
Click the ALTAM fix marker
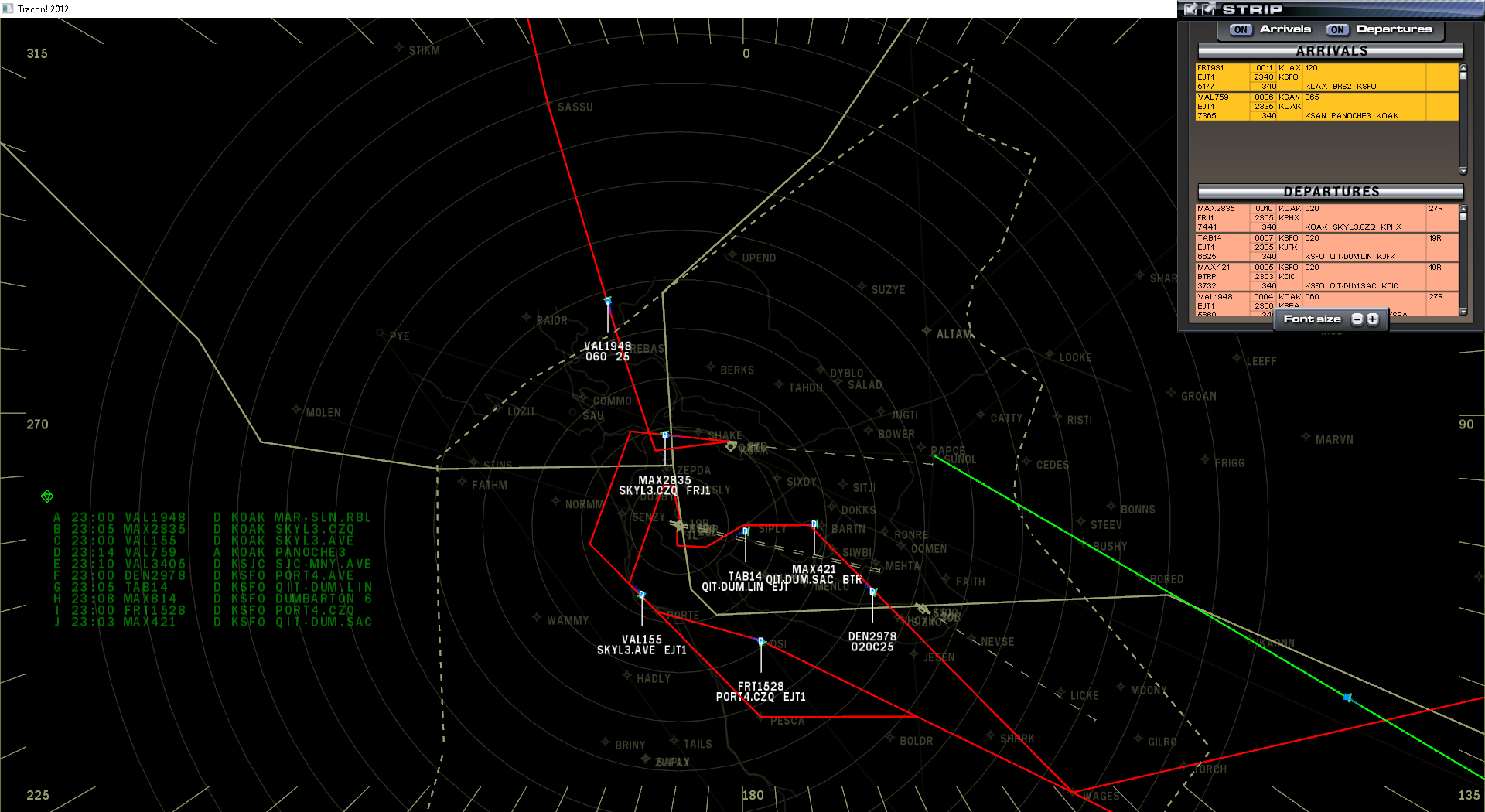coord(926,331)
